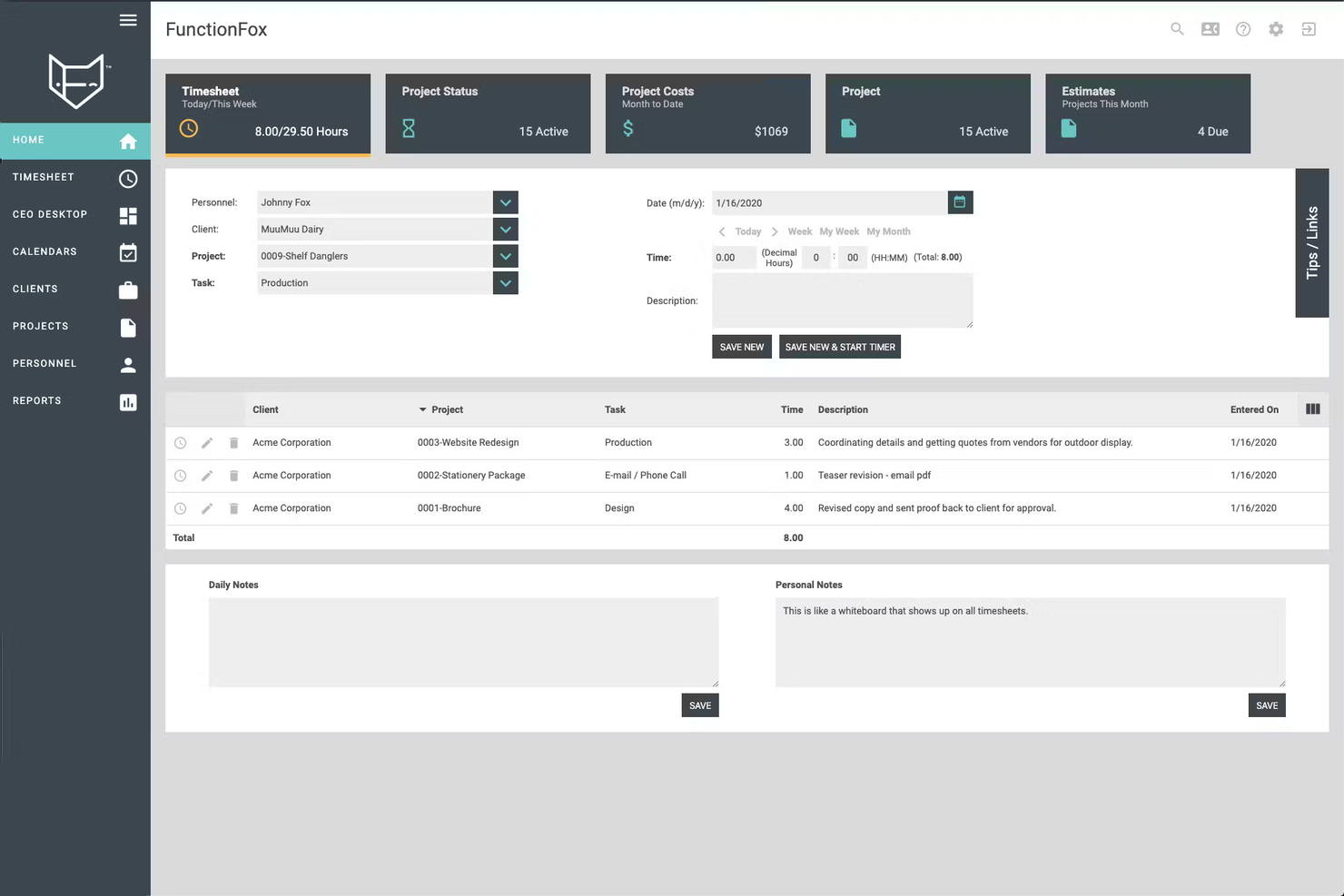Edit the 0003-Website Redesign timesheet entry pencil
The height and width of the screenshot is (896, 1344).
[206, 442]
